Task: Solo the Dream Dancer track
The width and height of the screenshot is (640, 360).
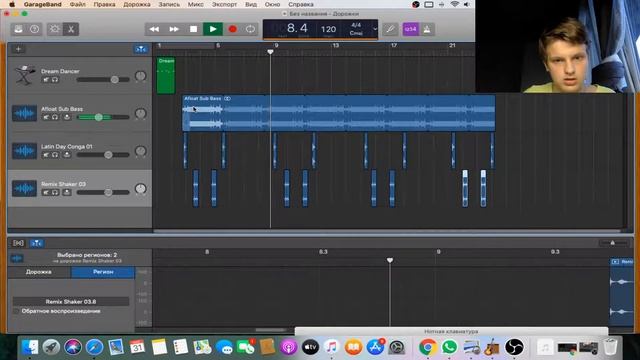Action: click(x=55, y=80)
